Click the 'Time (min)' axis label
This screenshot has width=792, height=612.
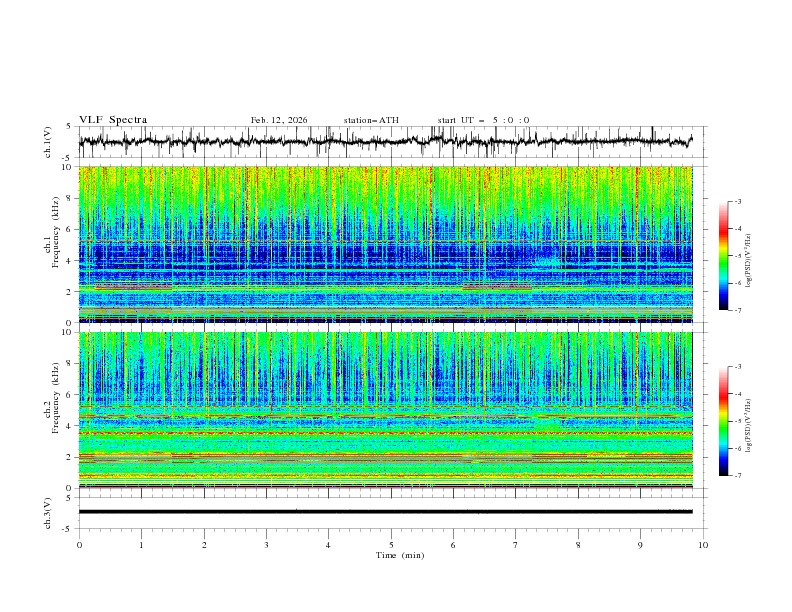tap(400, 555)
